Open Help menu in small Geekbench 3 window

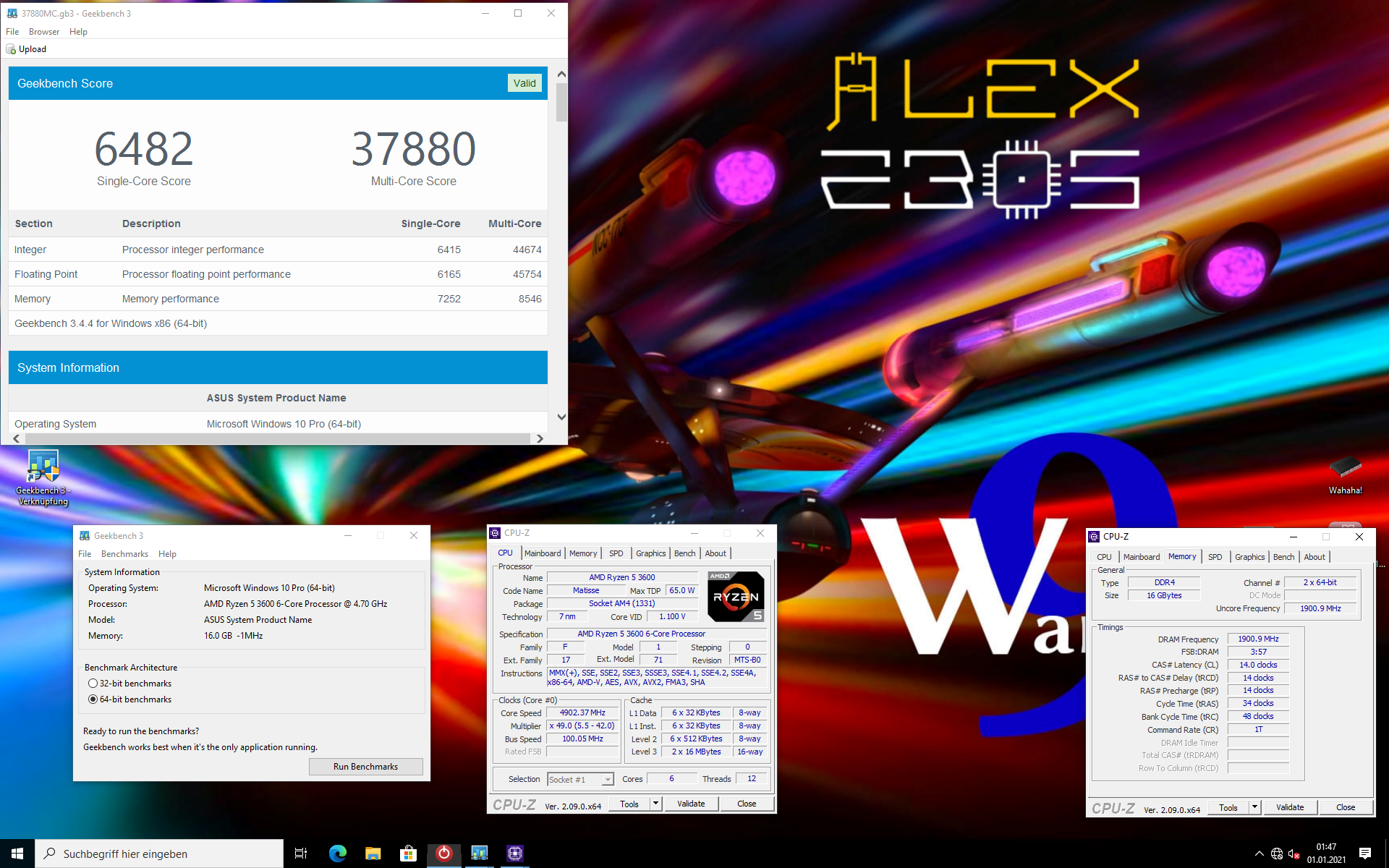(167, 554)
